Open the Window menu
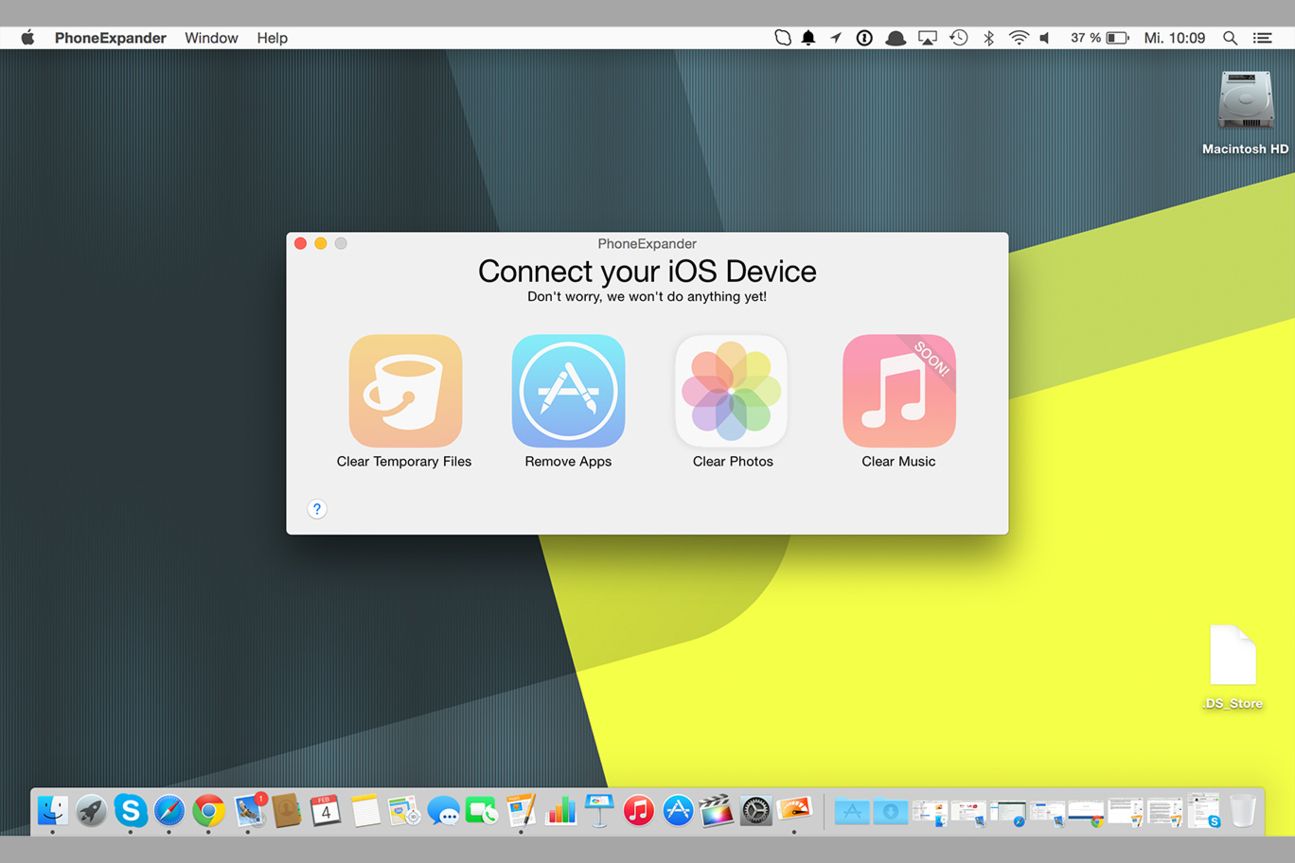Viewport: 1295px width, 863px height. click(211, 38)
